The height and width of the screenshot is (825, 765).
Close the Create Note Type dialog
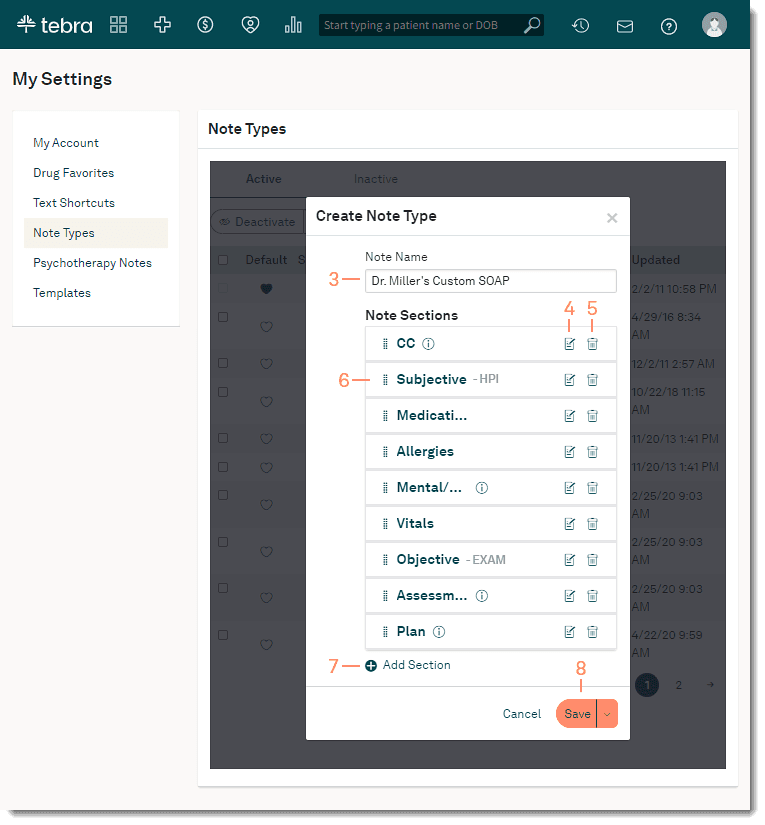click(612, 218)
